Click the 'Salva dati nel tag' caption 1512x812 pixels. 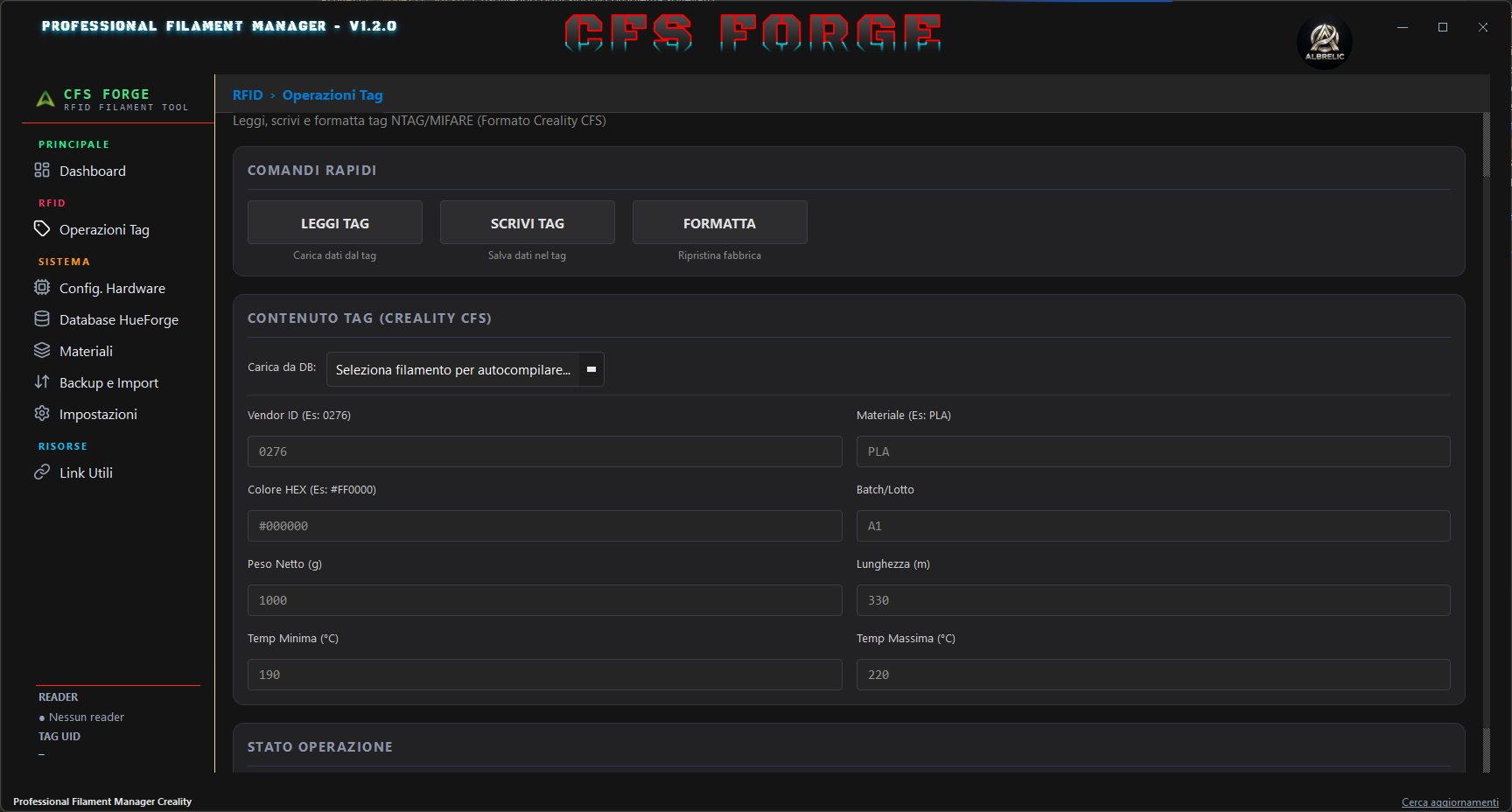pyautogui.click(x=528, y=255)
